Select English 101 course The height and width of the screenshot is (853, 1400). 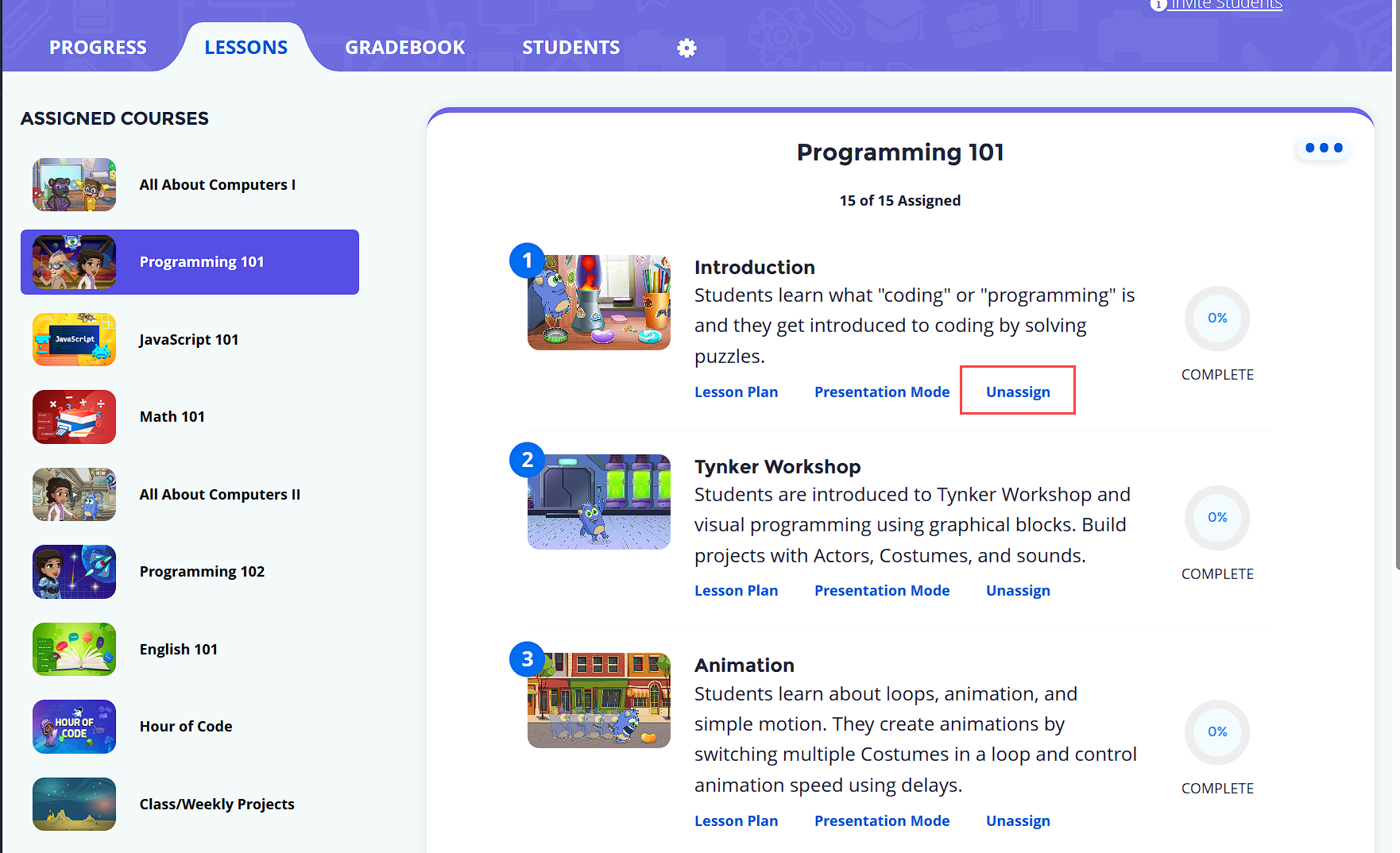pos(190,649)
